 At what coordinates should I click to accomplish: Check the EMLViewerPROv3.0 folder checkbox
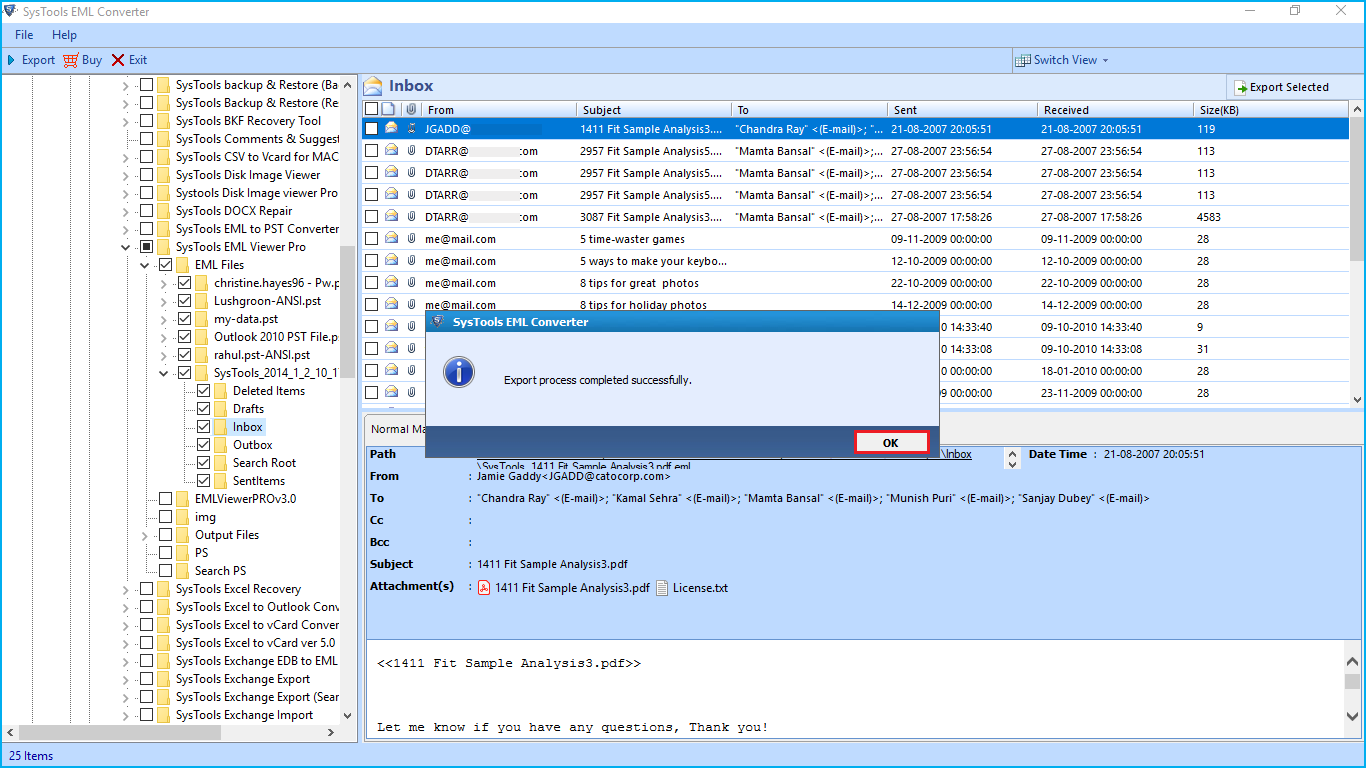[166, 499]
